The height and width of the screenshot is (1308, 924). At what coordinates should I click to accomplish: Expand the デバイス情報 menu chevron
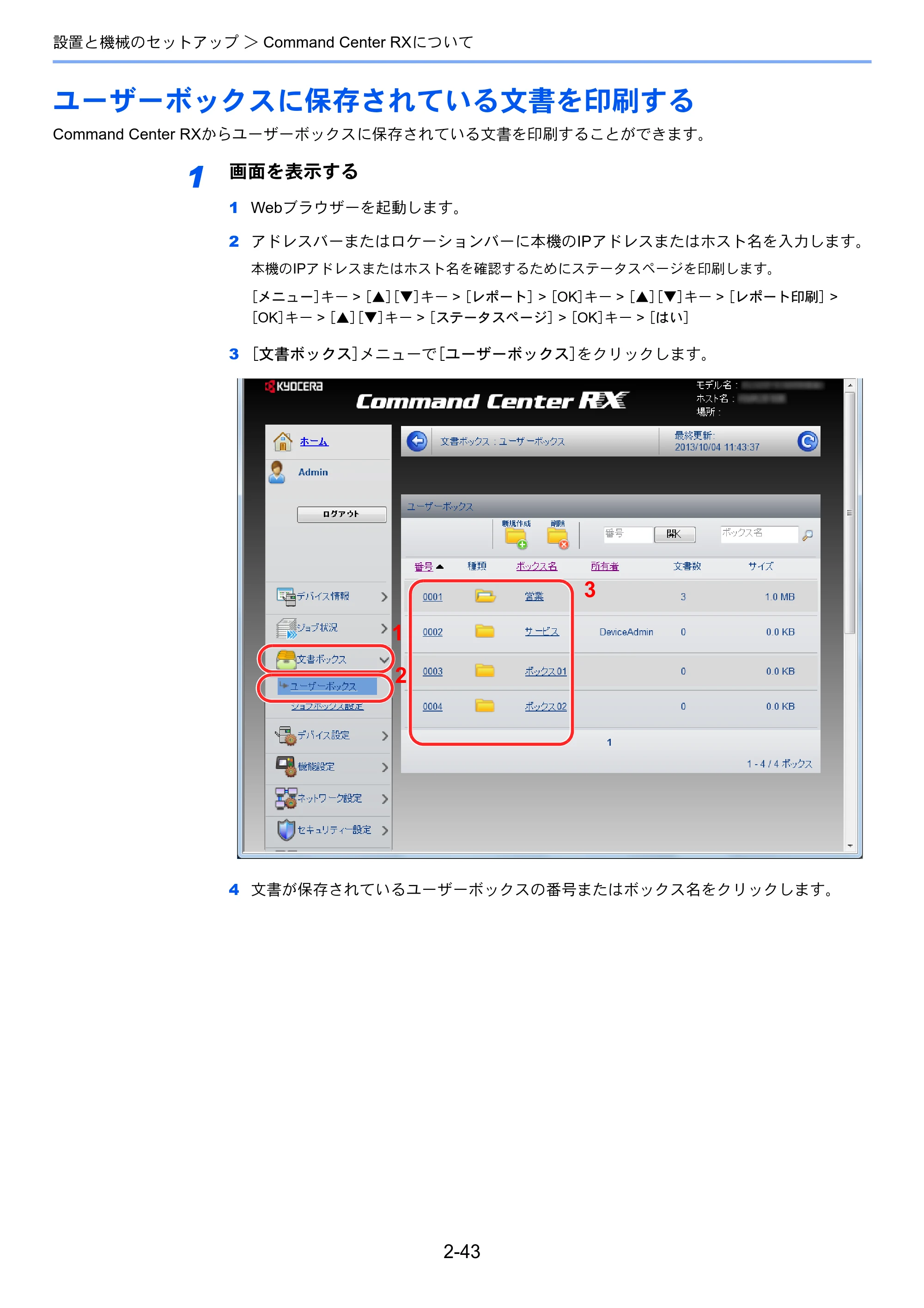click(x=384, y=596)
